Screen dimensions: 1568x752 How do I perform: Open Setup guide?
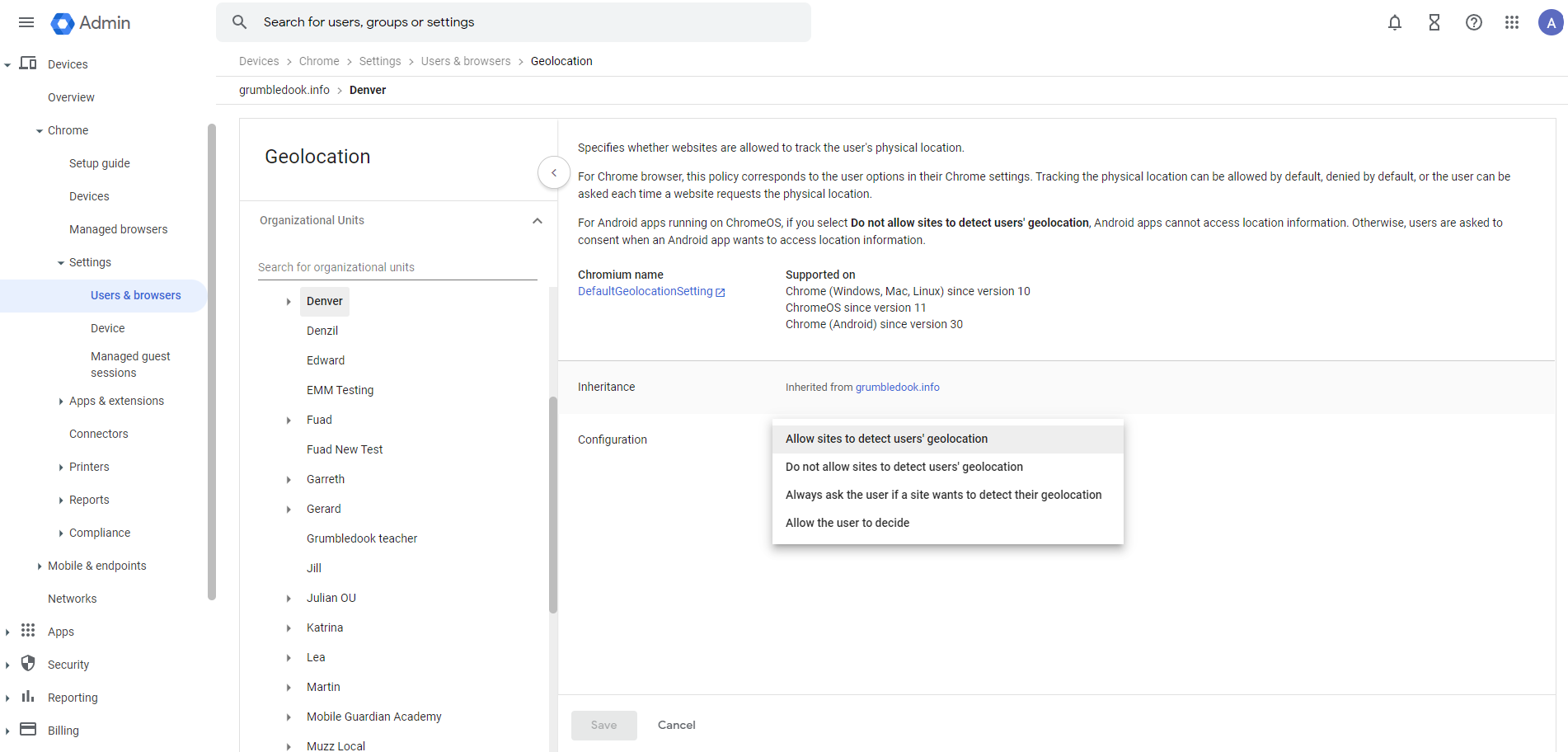99,163
